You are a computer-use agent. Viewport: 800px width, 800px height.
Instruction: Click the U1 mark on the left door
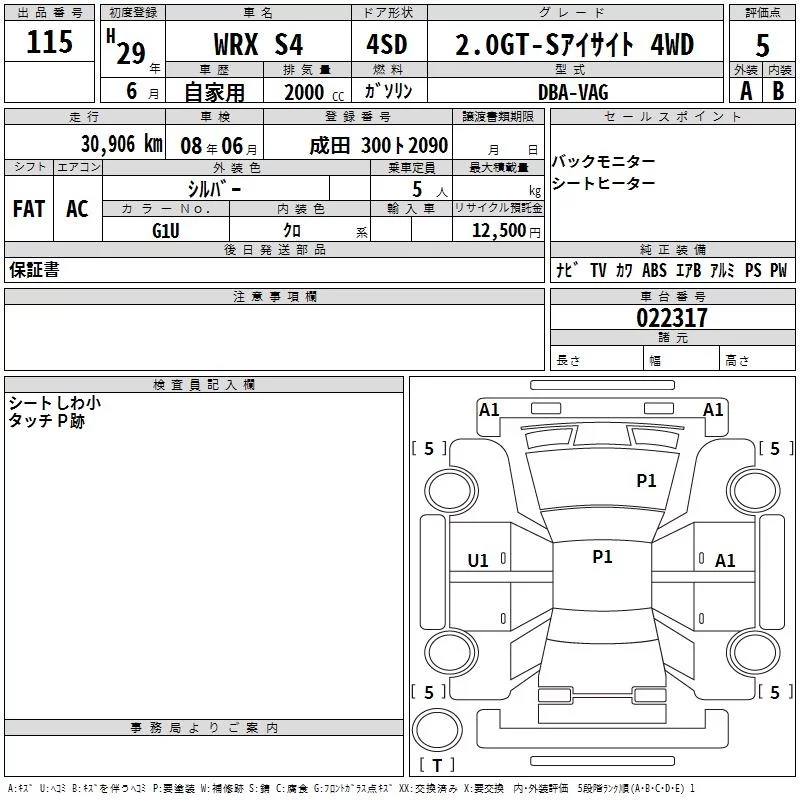coord(478,561)
